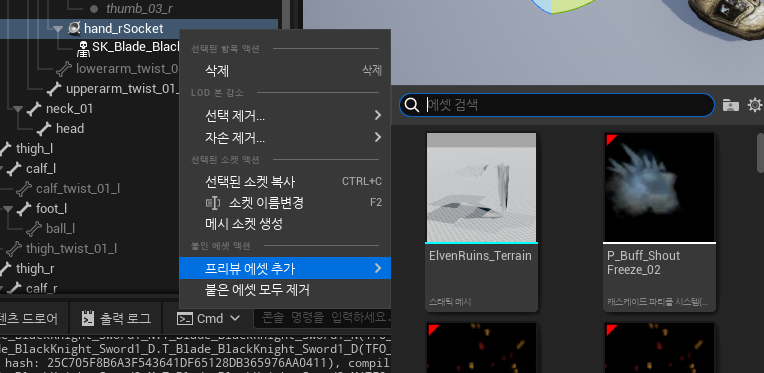This screenshot has width=764, height=373.
Task: Select the 삭제 context menu entry
Action: pos(285,71)
